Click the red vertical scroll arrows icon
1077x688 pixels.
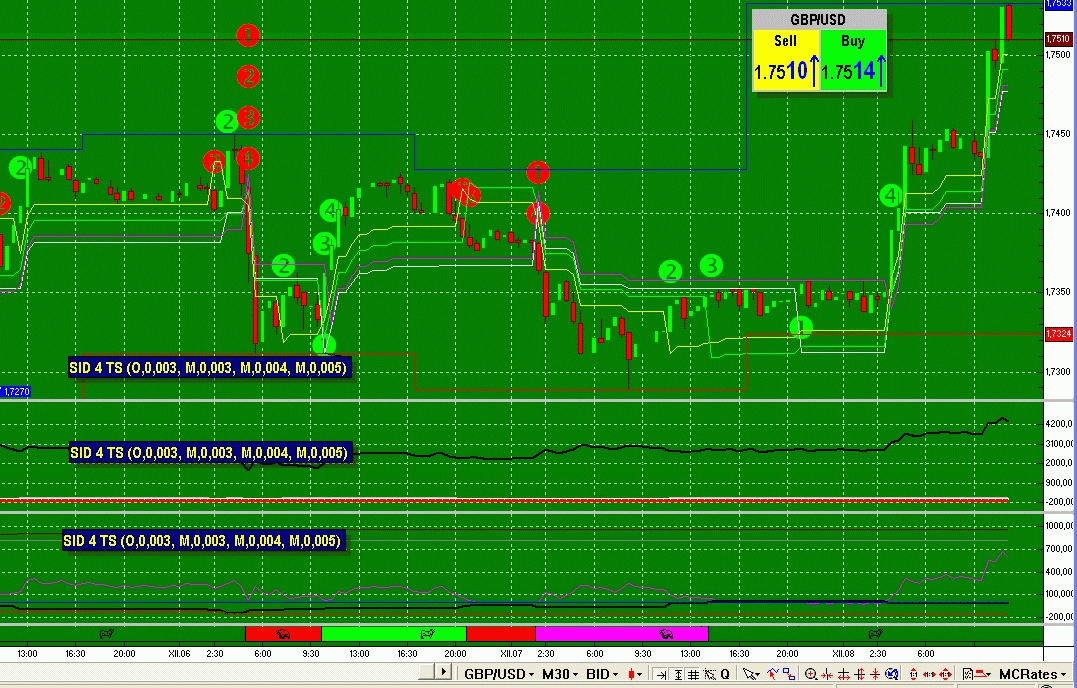(x=913, y=674)
